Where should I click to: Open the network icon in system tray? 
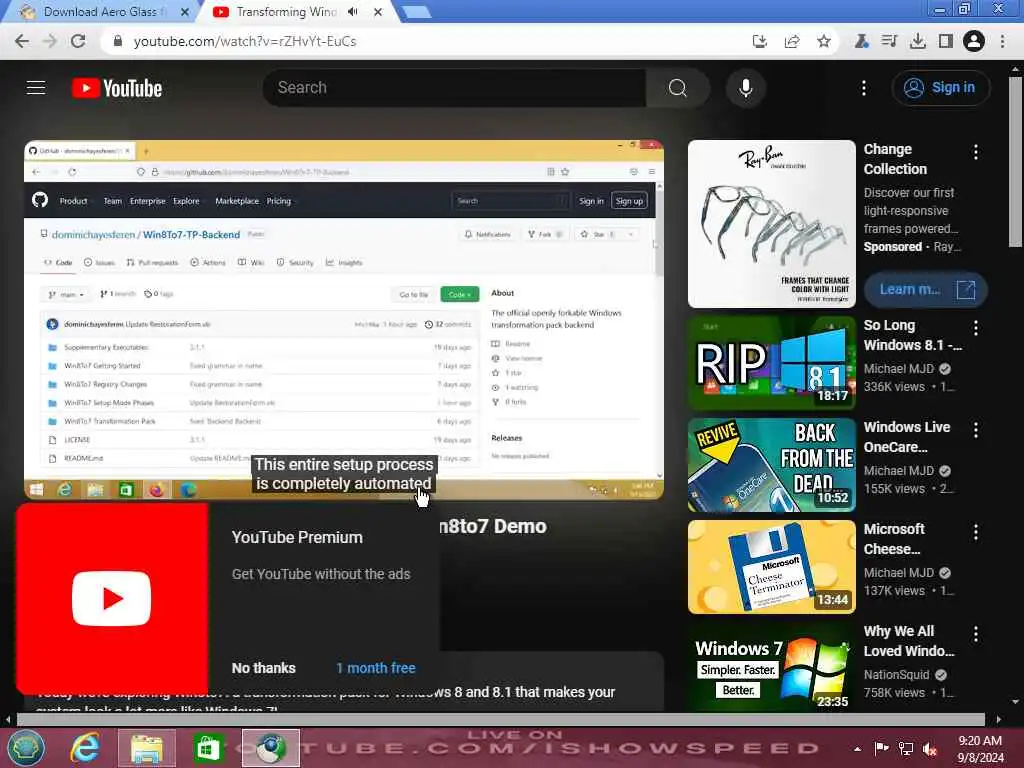(x=906, y=749)
